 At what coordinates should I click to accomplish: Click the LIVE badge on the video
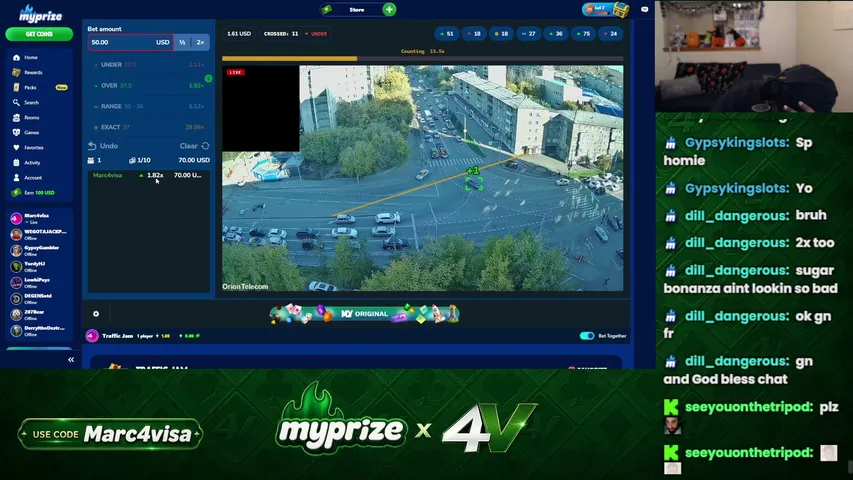[236, 72]
